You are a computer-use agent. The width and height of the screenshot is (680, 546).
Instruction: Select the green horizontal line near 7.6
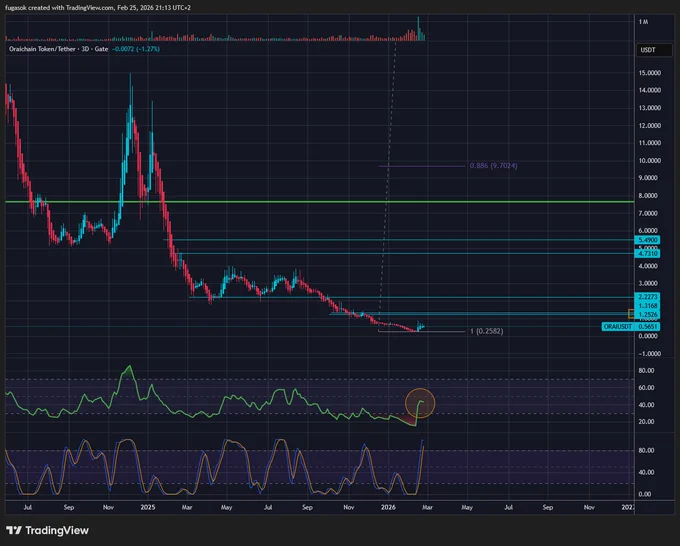320,202
